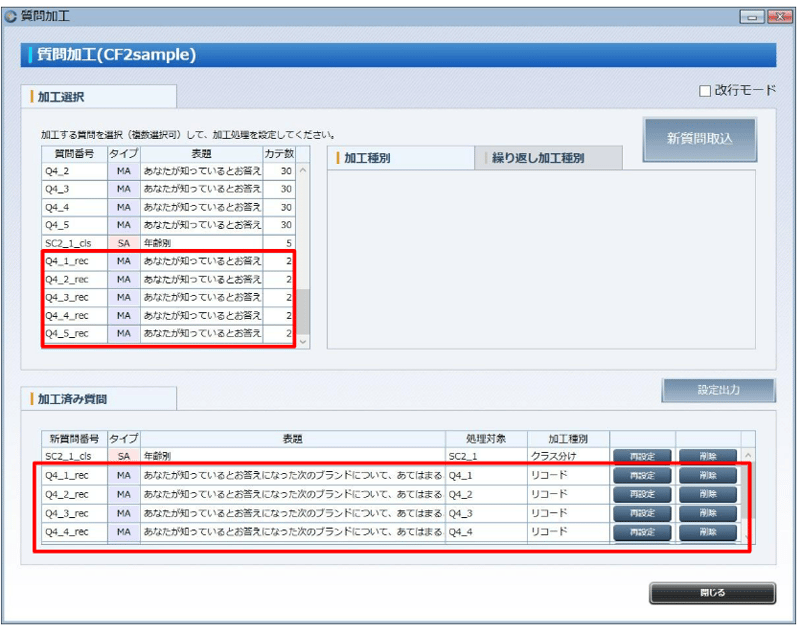This screenshot has width=800, height=632.
Task: Click the scrollbar up arrow in processed questions list
Action: pos(748,454)
